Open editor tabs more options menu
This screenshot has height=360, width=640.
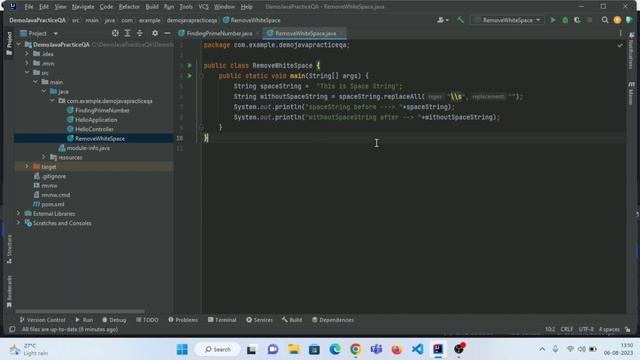pos(620,33)
